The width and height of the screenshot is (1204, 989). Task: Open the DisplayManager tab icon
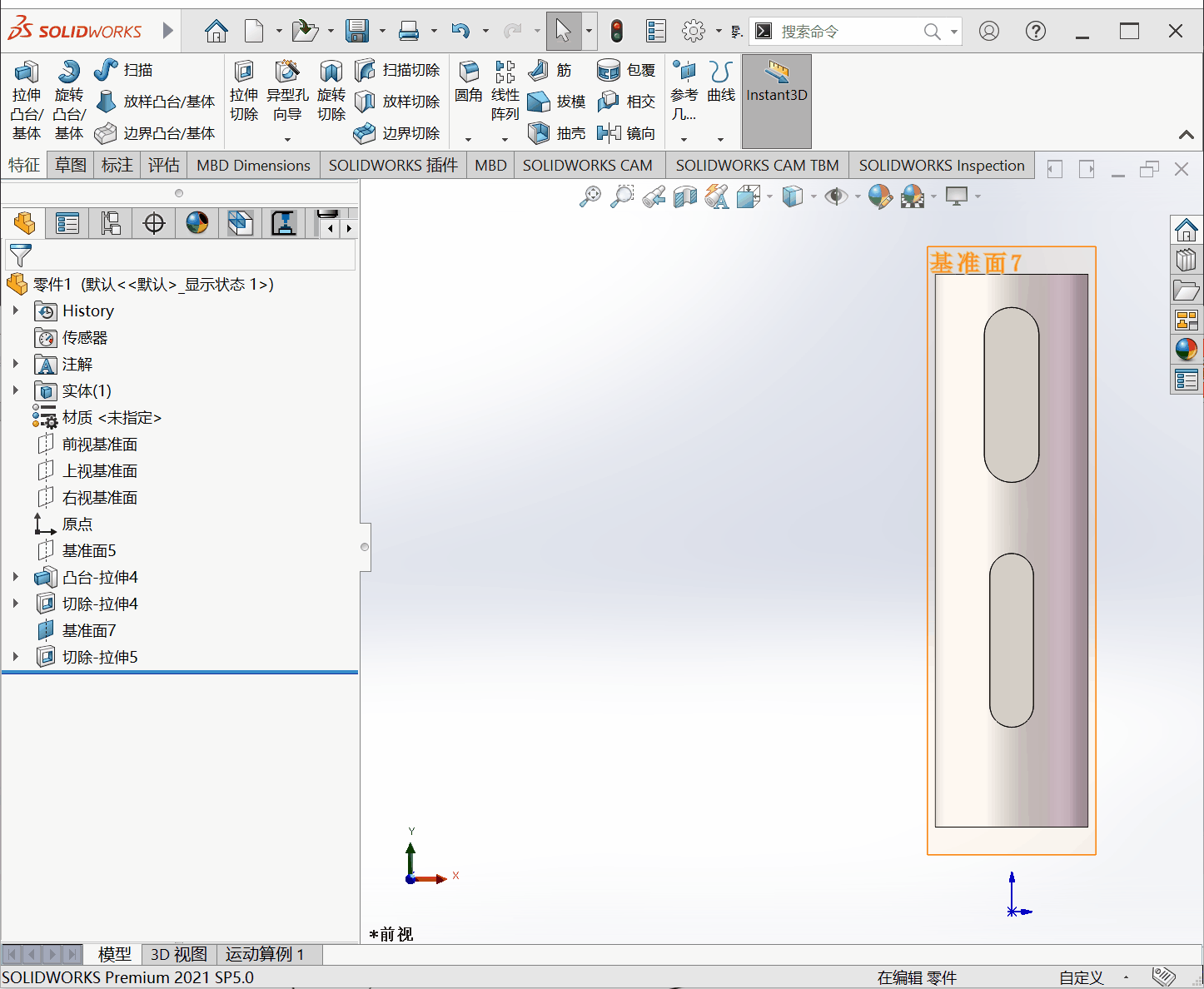coord(197,223)
